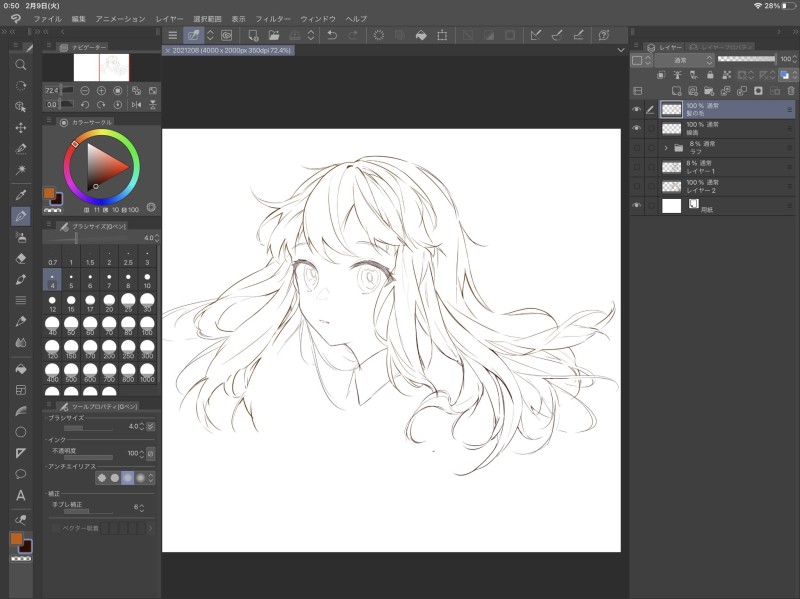Viewport: 800px width, 599px height.
Task: Select the magnifier Zoom tool
Action: tap(21, 64)
